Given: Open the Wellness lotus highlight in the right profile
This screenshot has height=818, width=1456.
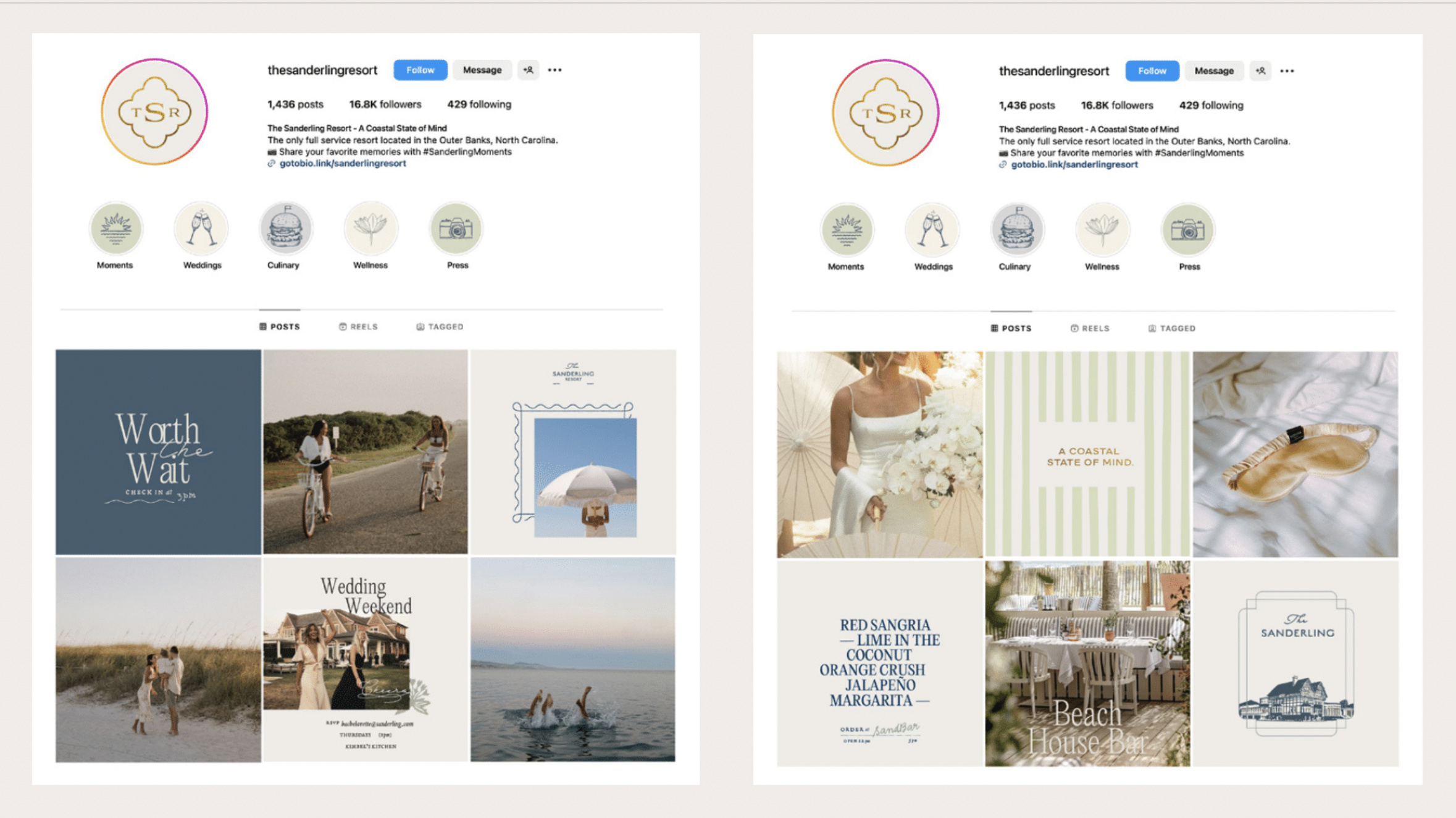Looking at the screenshot, I should 1102,230.
